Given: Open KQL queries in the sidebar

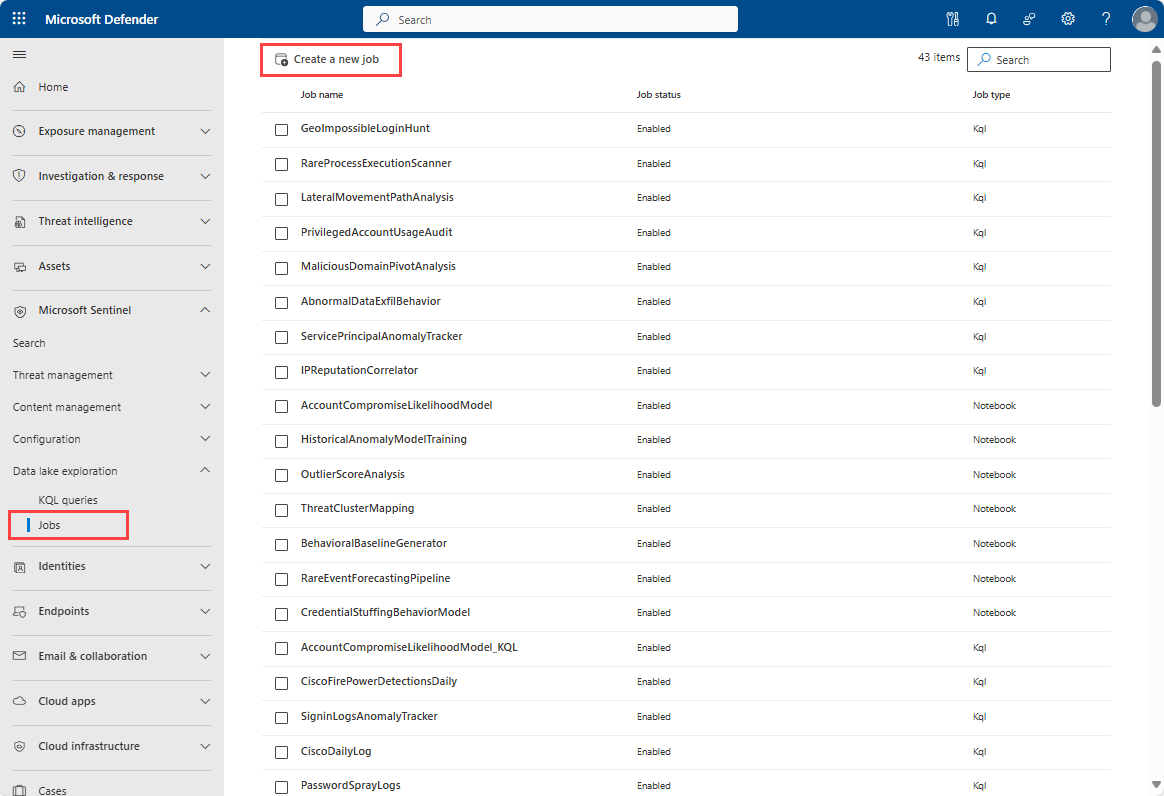Looking at the screenshot, I should [x=68, y=500].
